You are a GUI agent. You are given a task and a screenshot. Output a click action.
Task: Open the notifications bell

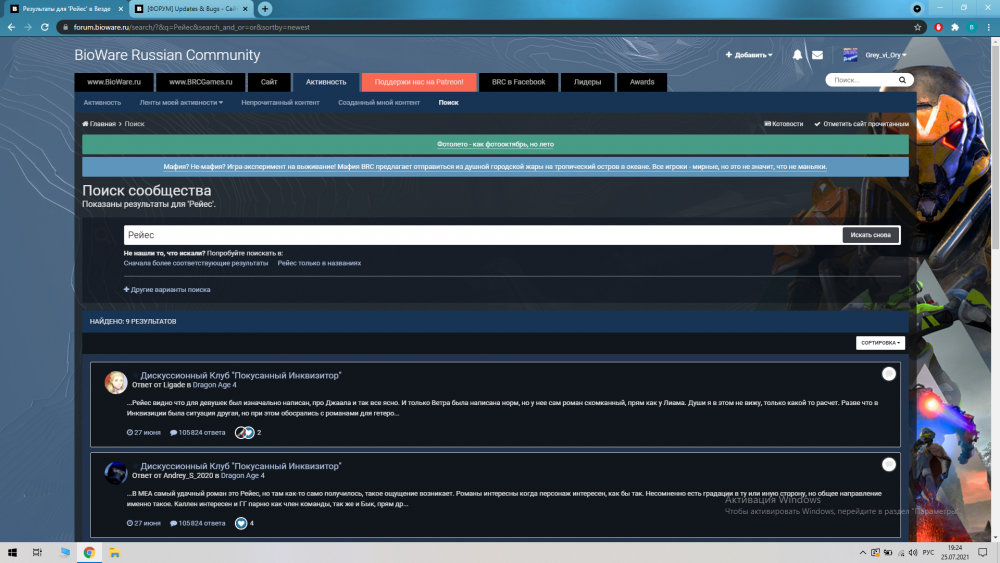[798, 55]
